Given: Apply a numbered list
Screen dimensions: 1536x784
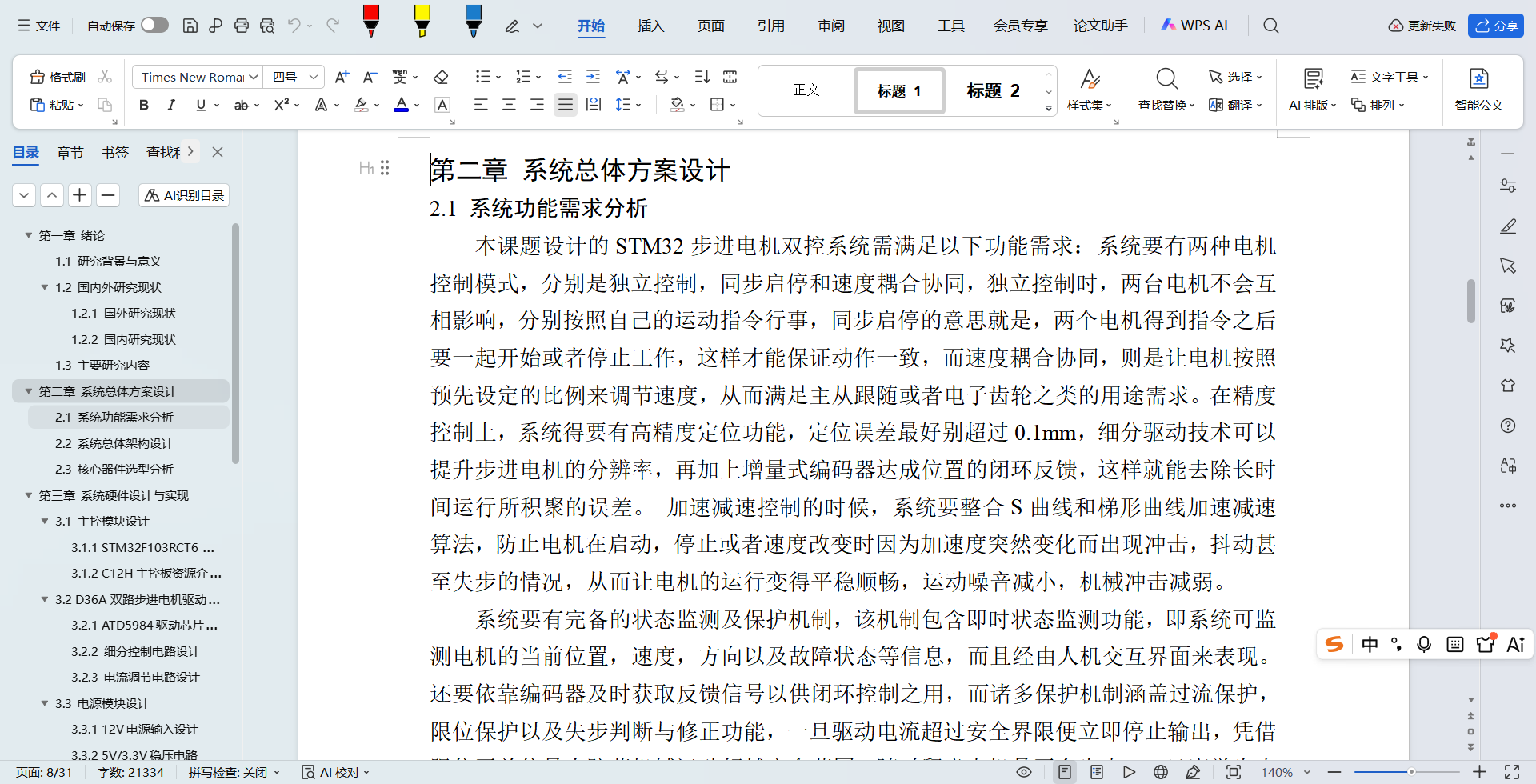Looking at the screenshot, I should click(x=524, y=77).
